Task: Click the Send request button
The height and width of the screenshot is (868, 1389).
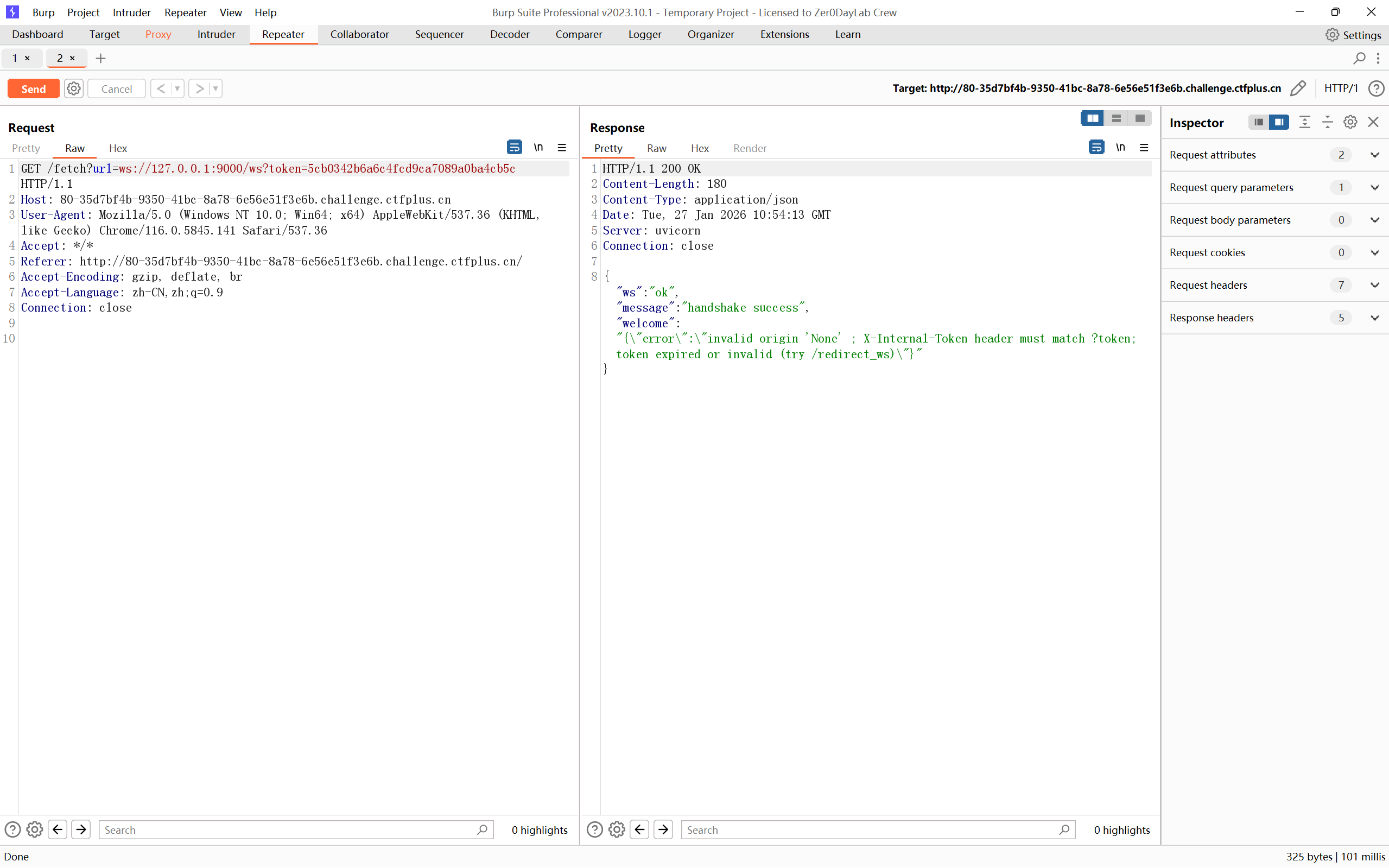Action: (x=33, y=88)
